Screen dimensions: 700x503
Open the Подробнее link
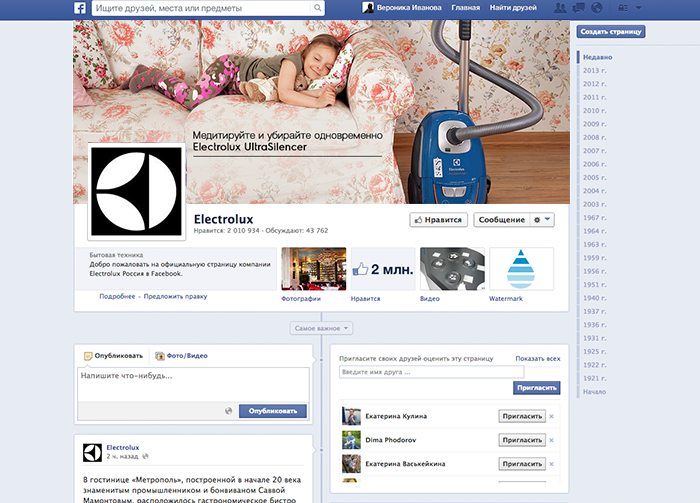pyautogui.click(x=117, y=296)
